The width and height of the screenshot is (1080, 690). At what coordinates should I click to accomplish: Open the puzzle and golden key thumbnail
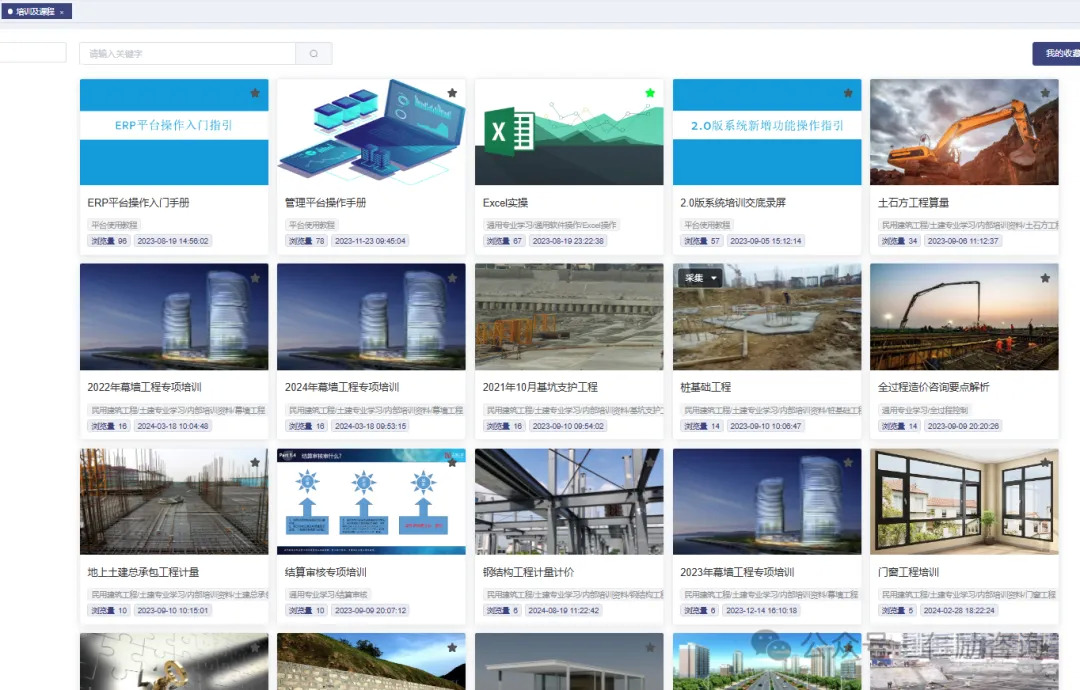174,662
